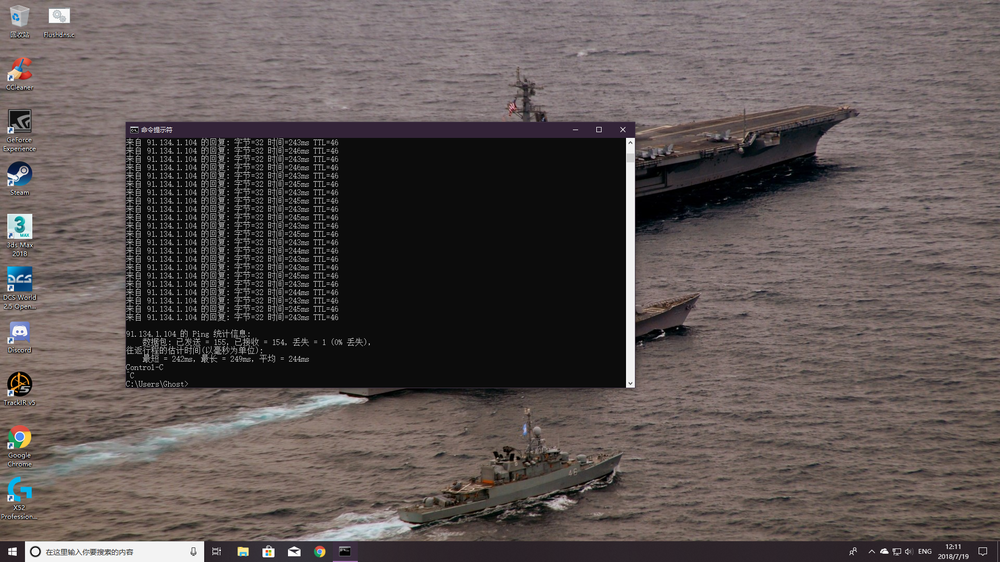This screenshot has height=562, width=1000.
Task: Click the Command Prompt title bar icon
Action: [134, 129]
